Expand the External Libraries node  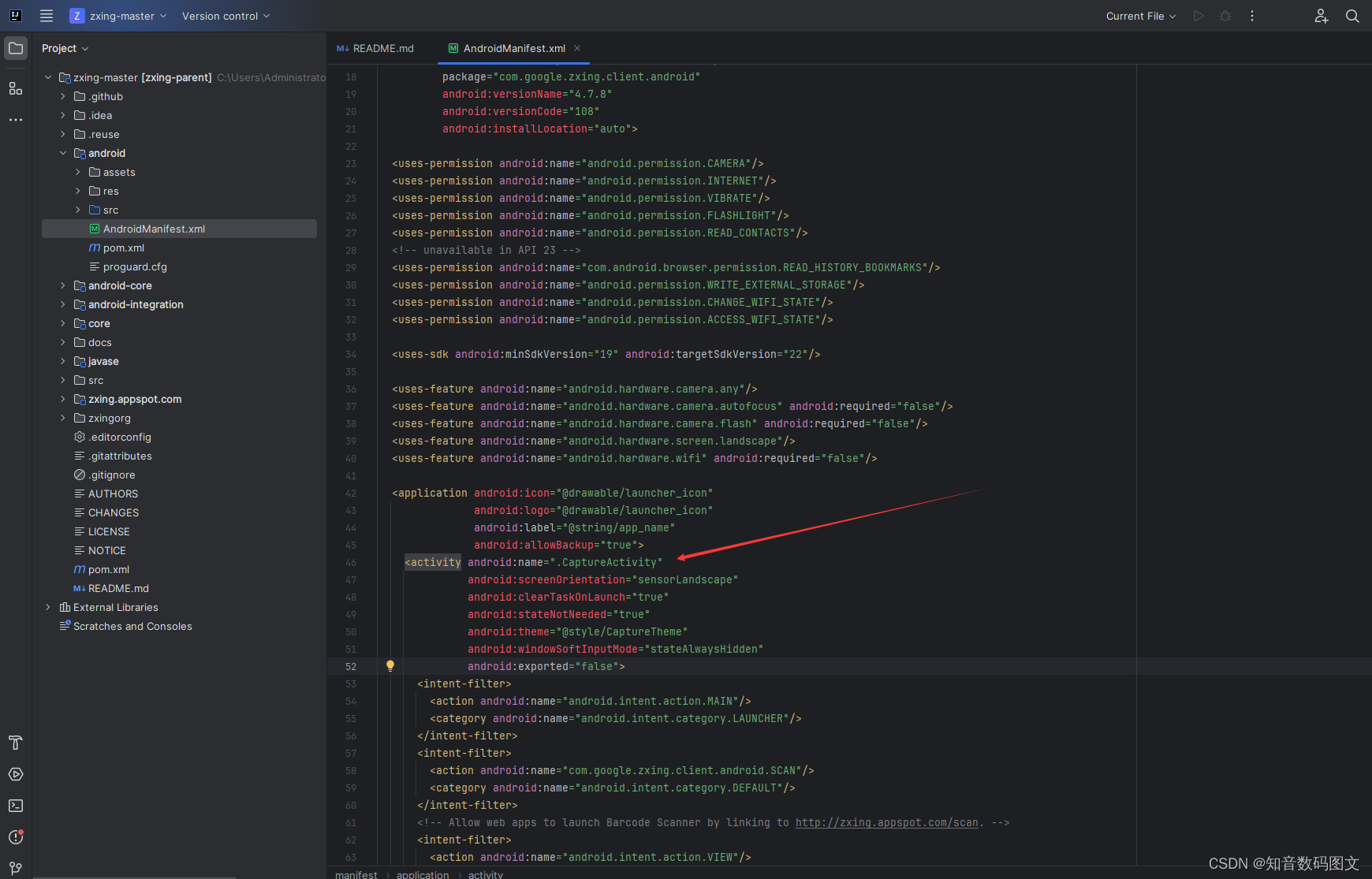(x=48, y=607)
